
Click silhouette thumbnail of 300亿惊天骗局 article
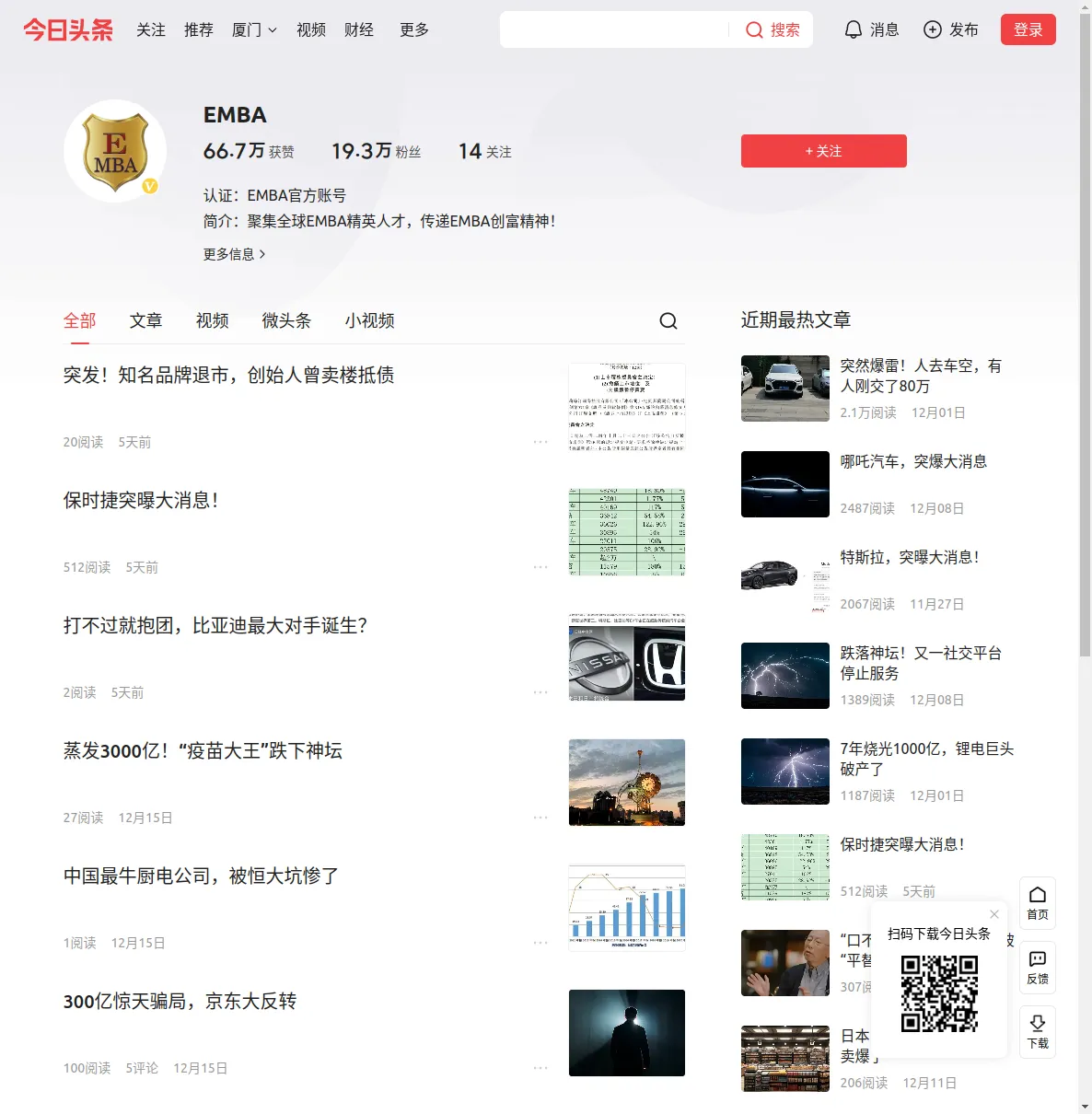pos(627,1033)
